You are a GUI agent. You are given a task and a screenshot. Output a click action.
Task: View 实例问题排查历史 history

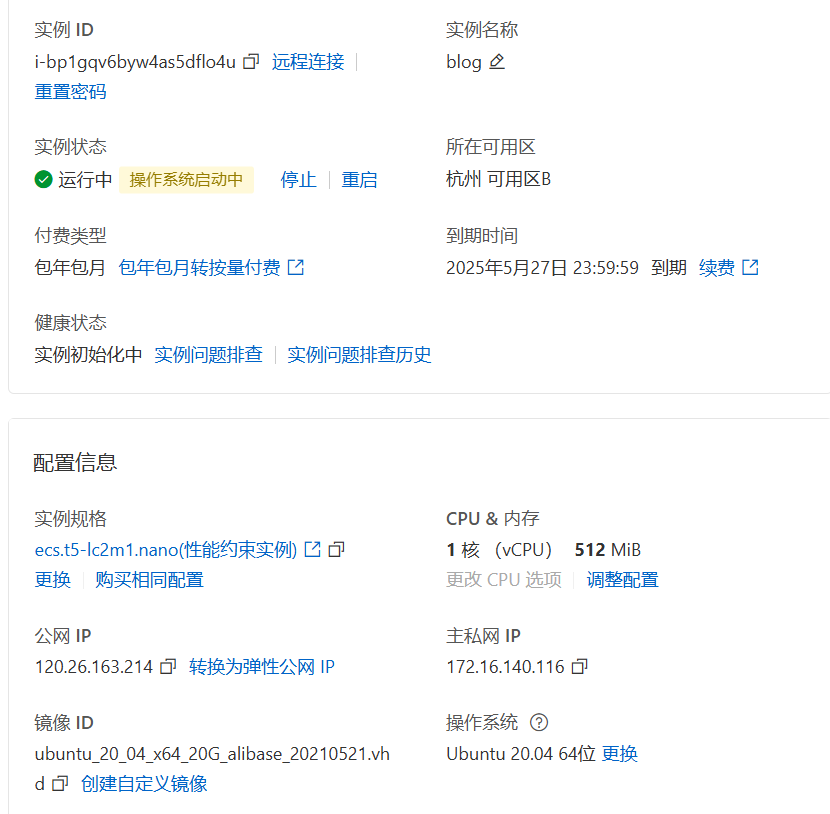pyautogui.click(x=359, y=355)
